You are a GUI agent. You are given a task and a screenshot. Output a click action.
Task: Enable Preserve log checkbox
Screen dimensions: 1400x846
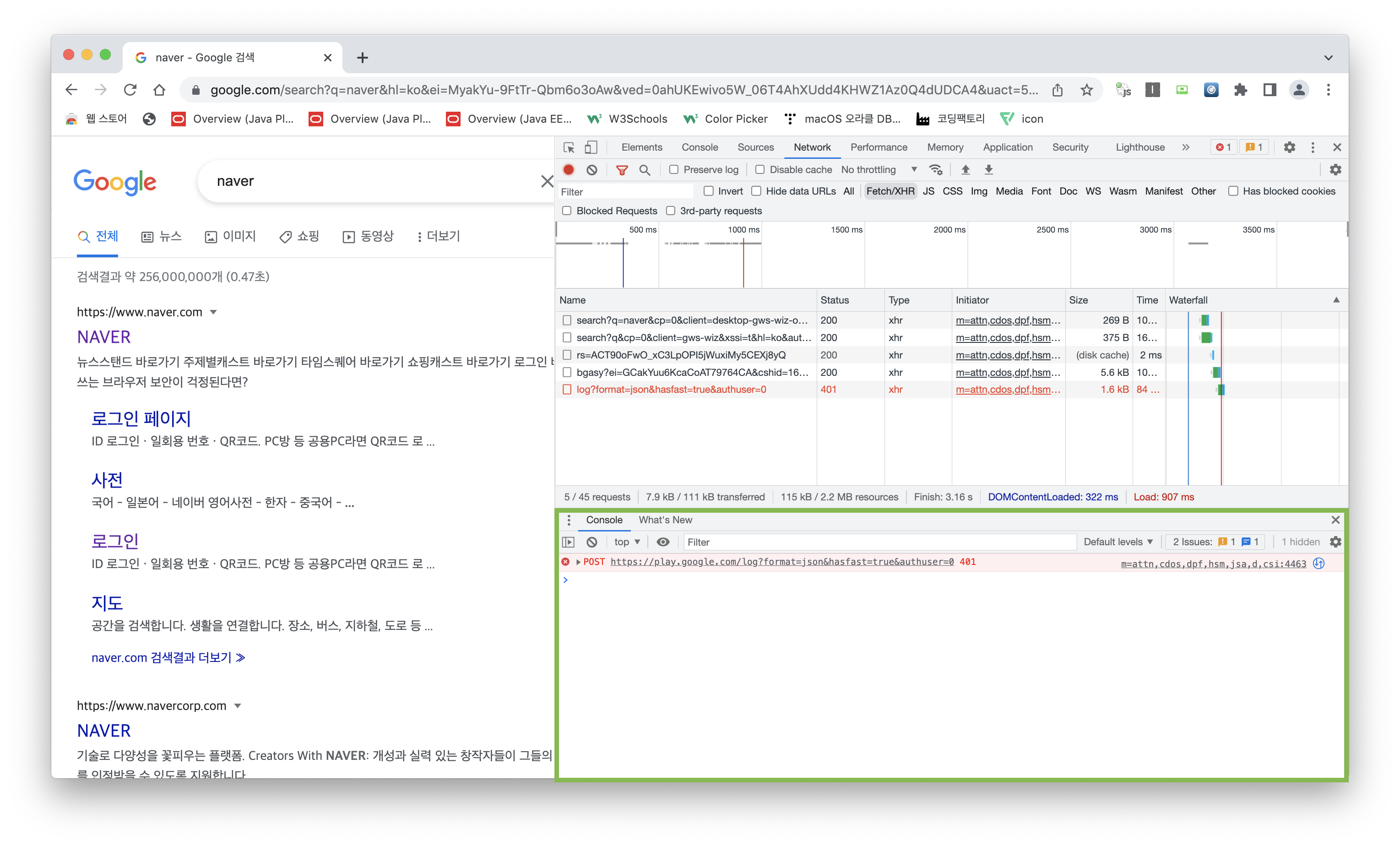pos(673,169)
